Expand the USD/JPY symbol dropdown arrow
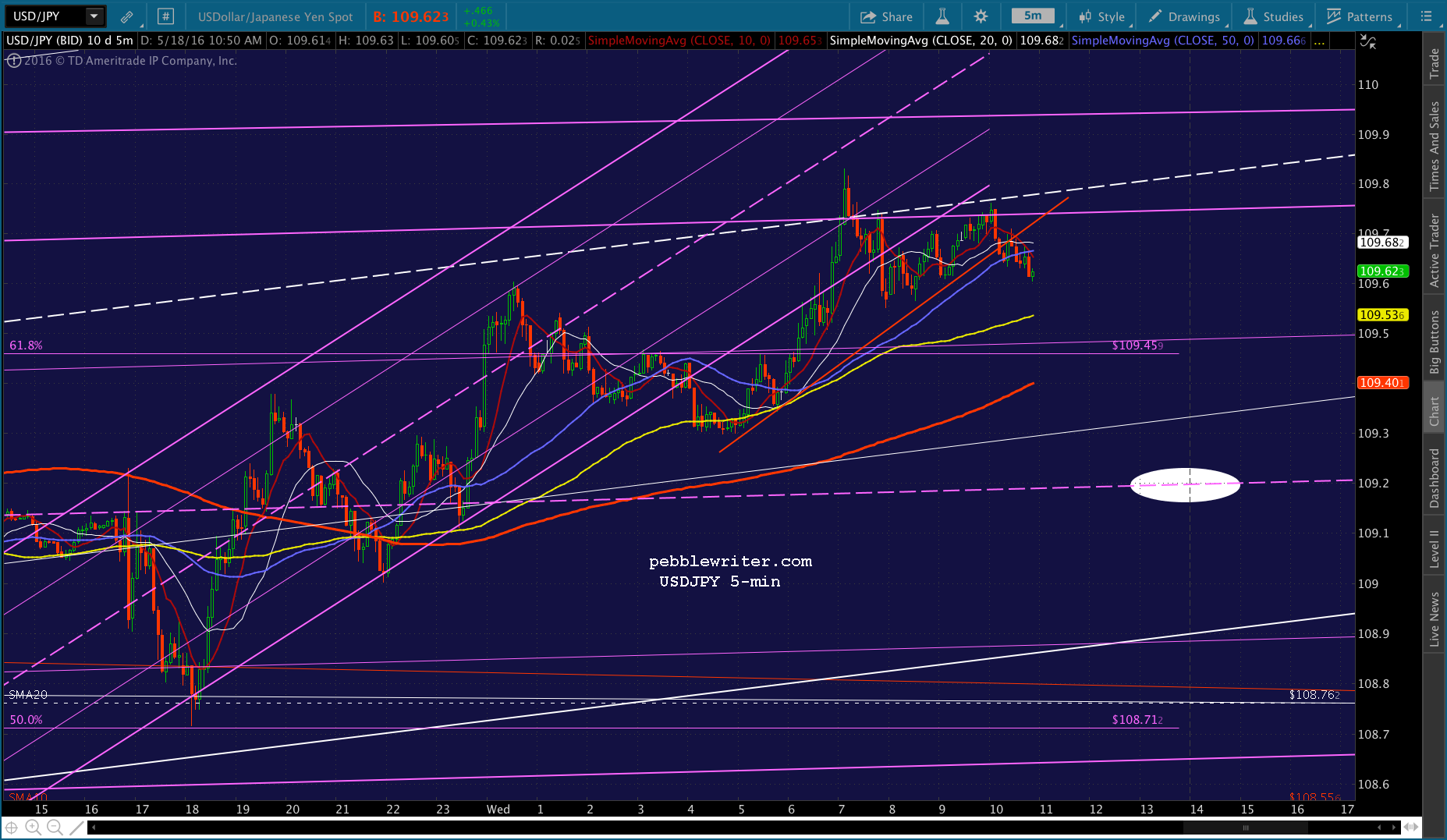This screenshot has width=1447, height=840. click(94, 16)
